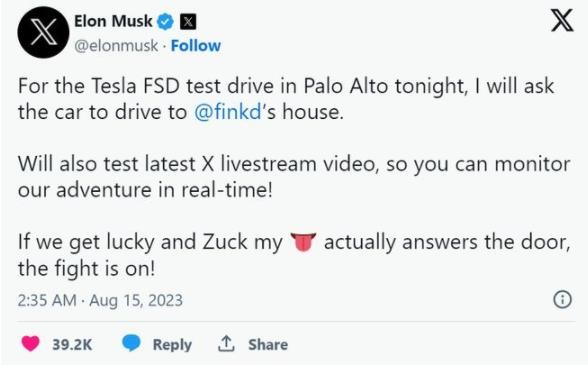Open the 2:35 AM · Aug 15, 2023 timestamp
The image size is (588, 368).
click(100, 300)
